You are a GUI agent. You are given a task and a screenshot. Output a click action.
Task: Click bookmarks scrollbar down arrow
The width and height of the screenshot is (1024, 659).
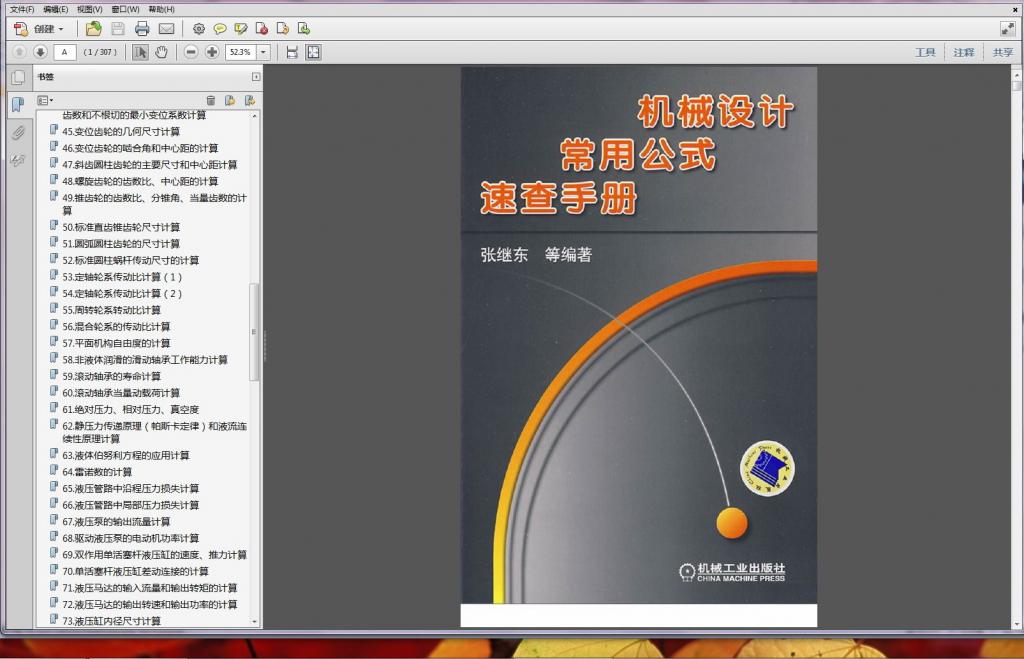pyautogui.click(x=255, y=622)
